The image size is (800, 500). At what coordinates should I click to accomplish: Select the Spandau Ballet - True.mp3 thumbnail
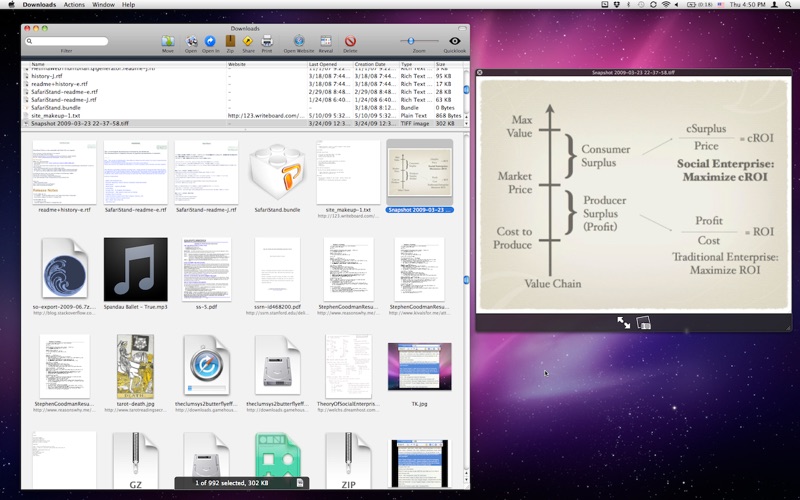[x=135, y=269]
